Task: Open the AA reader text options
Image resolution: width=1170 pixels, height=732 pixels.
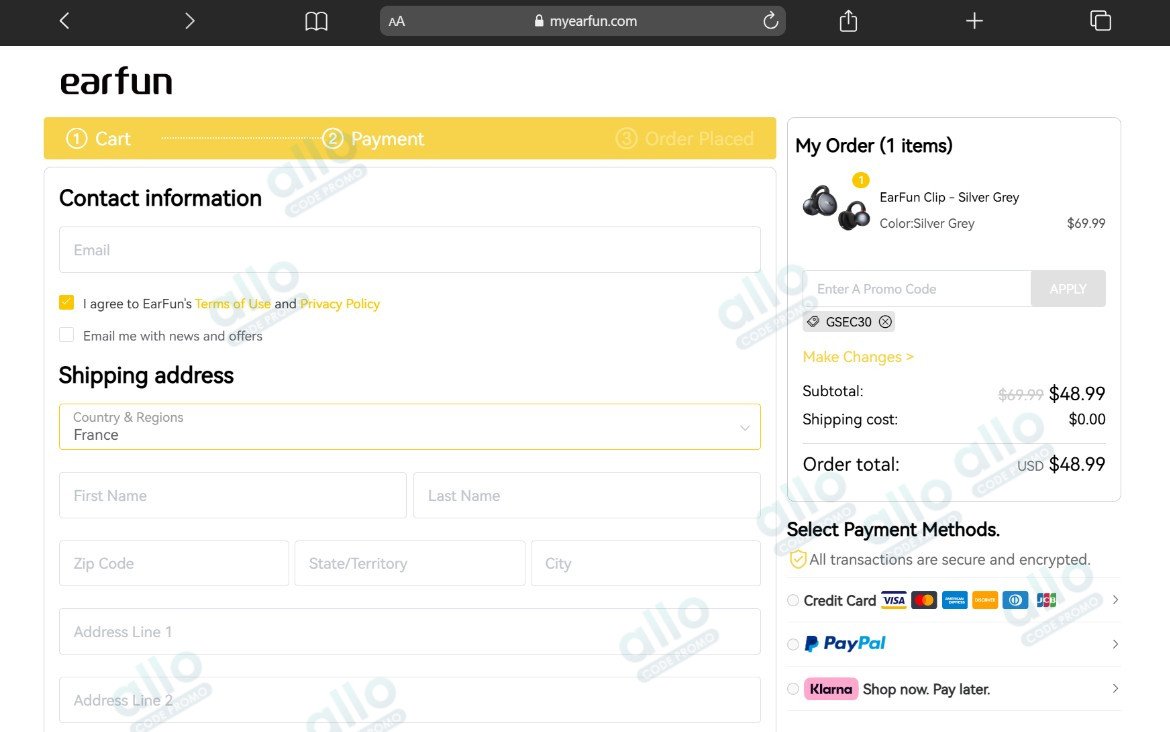Action: tap(397, 22)
